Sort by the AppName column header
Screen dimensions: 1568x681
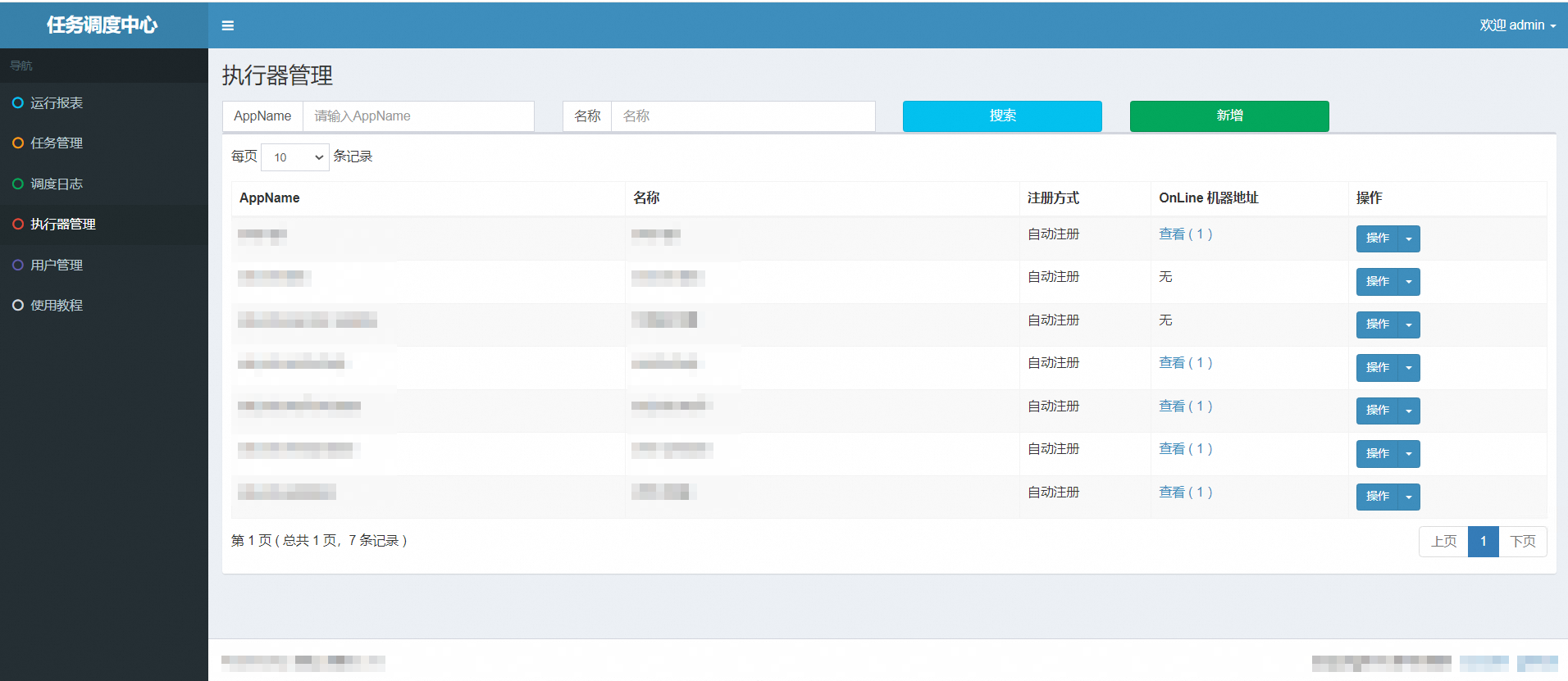click(x=270, y=198)
